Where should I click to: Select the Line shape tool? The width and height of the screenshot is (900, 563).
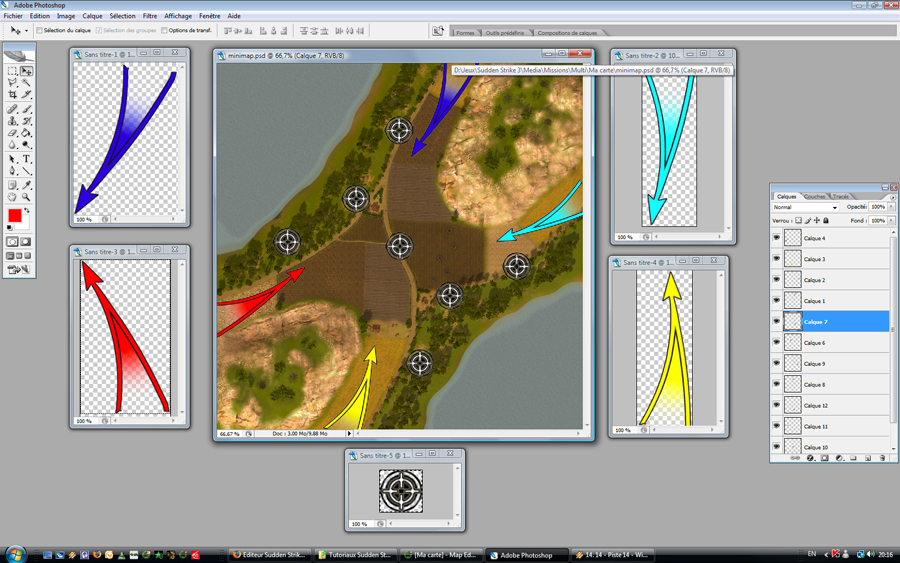26,171
